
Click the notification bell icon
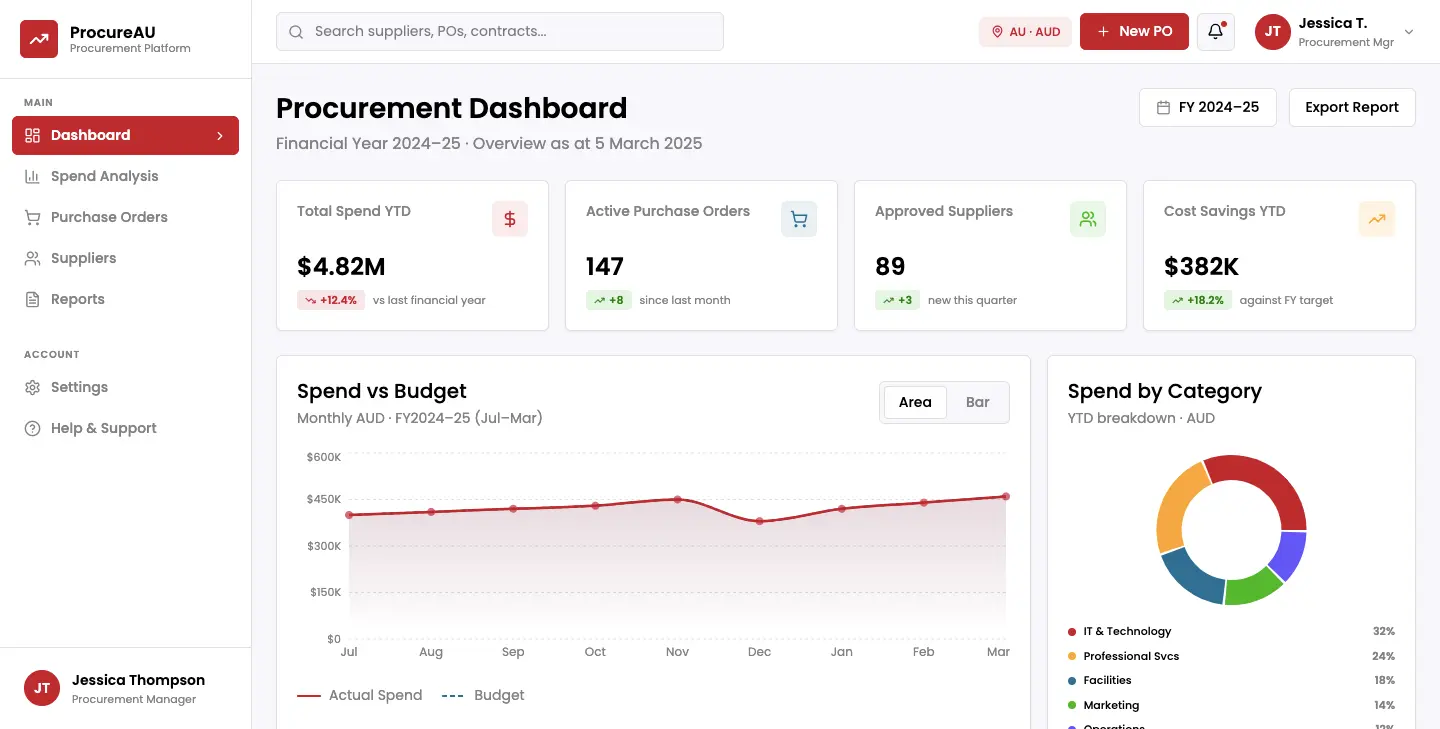pos(1215,32)
